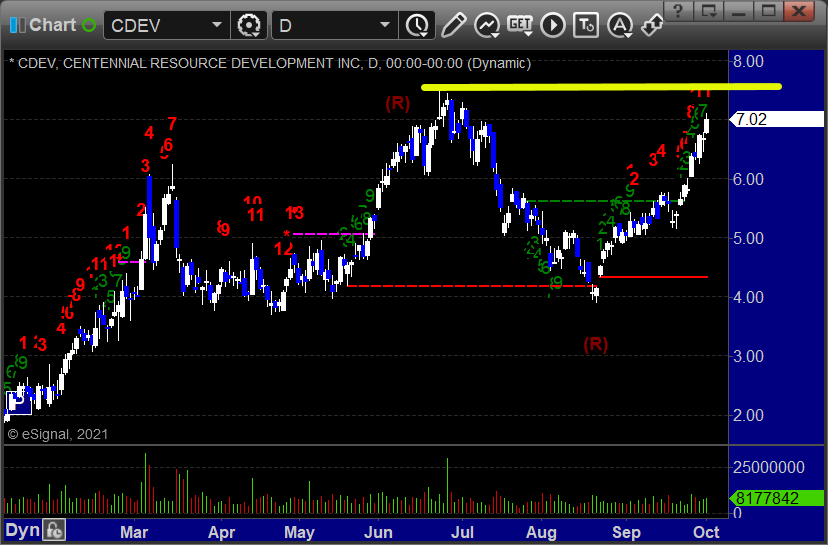
Task: Click the 8.00 price axis label
Action: tap(748, 61)
